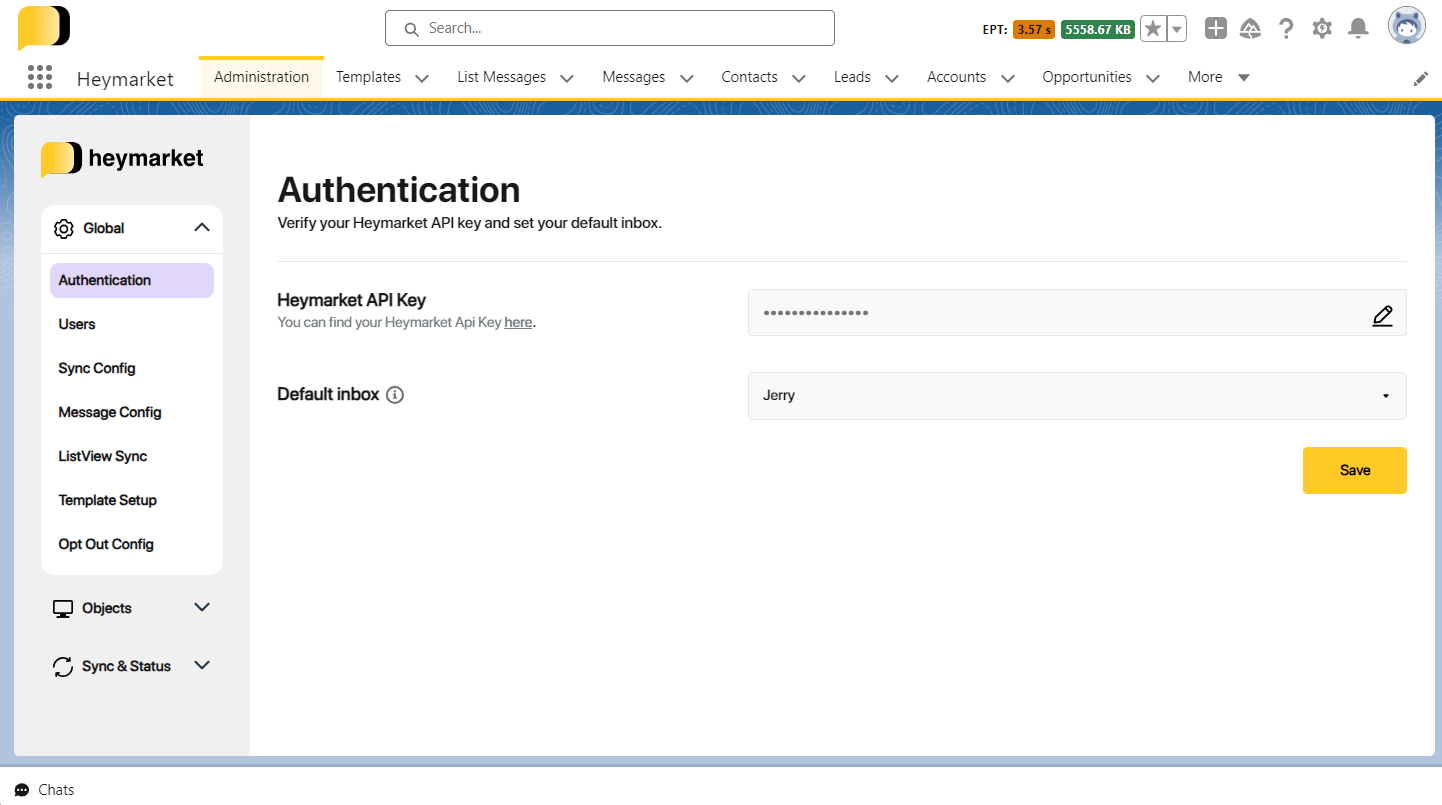Click the search bar magnifier icon
The height and width of the screenshot is (805, 1442).
point(411,29)
